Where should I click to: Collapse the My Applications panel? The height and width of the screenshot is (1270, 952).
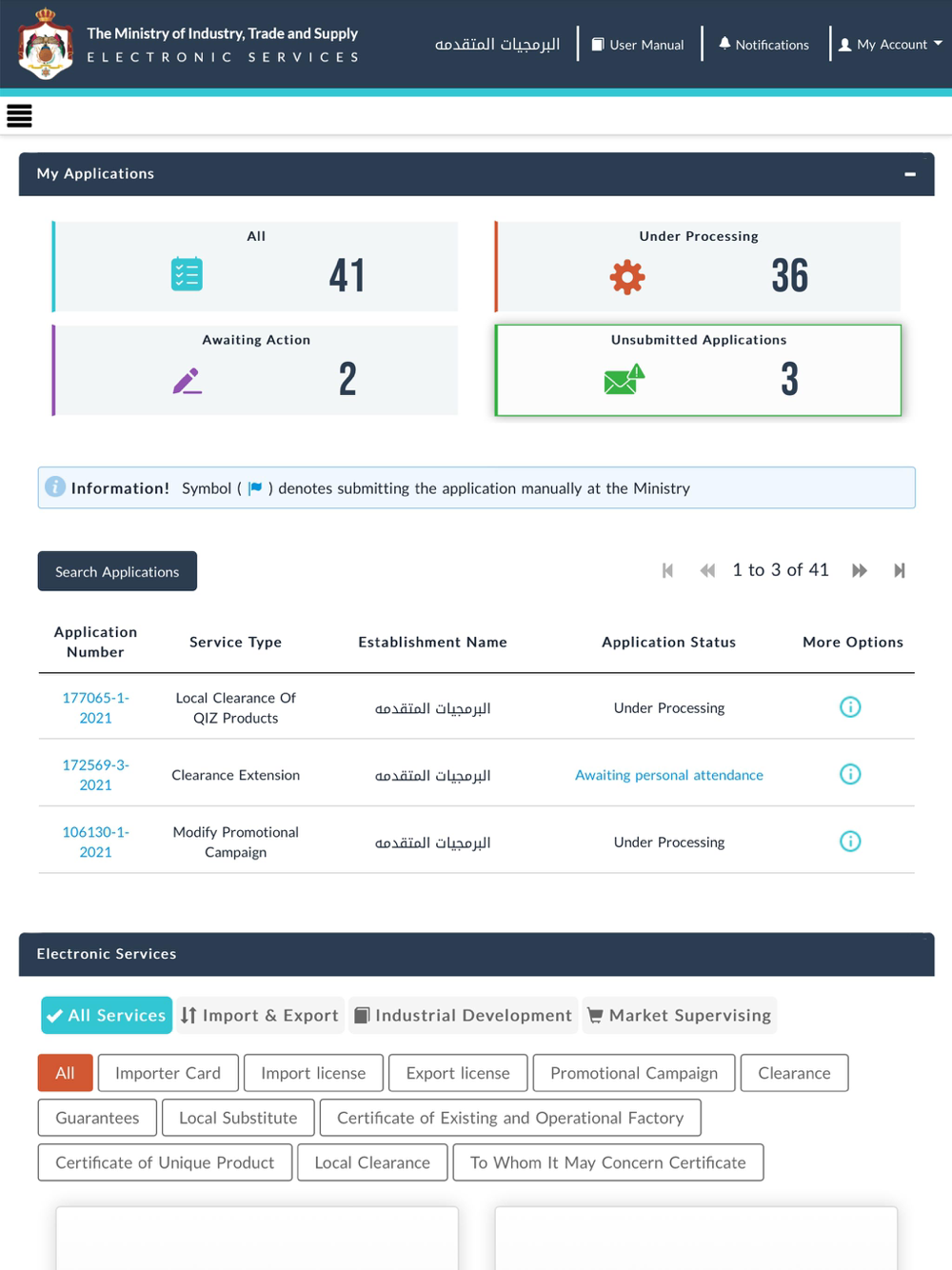910,174
